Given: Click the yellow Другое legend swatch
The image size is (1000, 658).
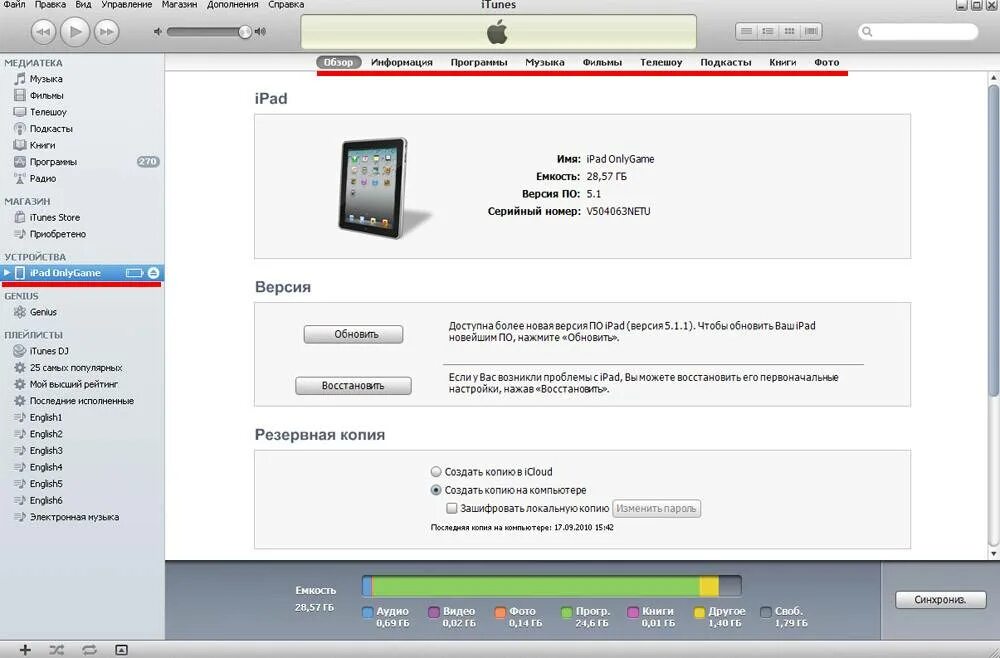Looking at the screenshot, I should coord(700,613).
